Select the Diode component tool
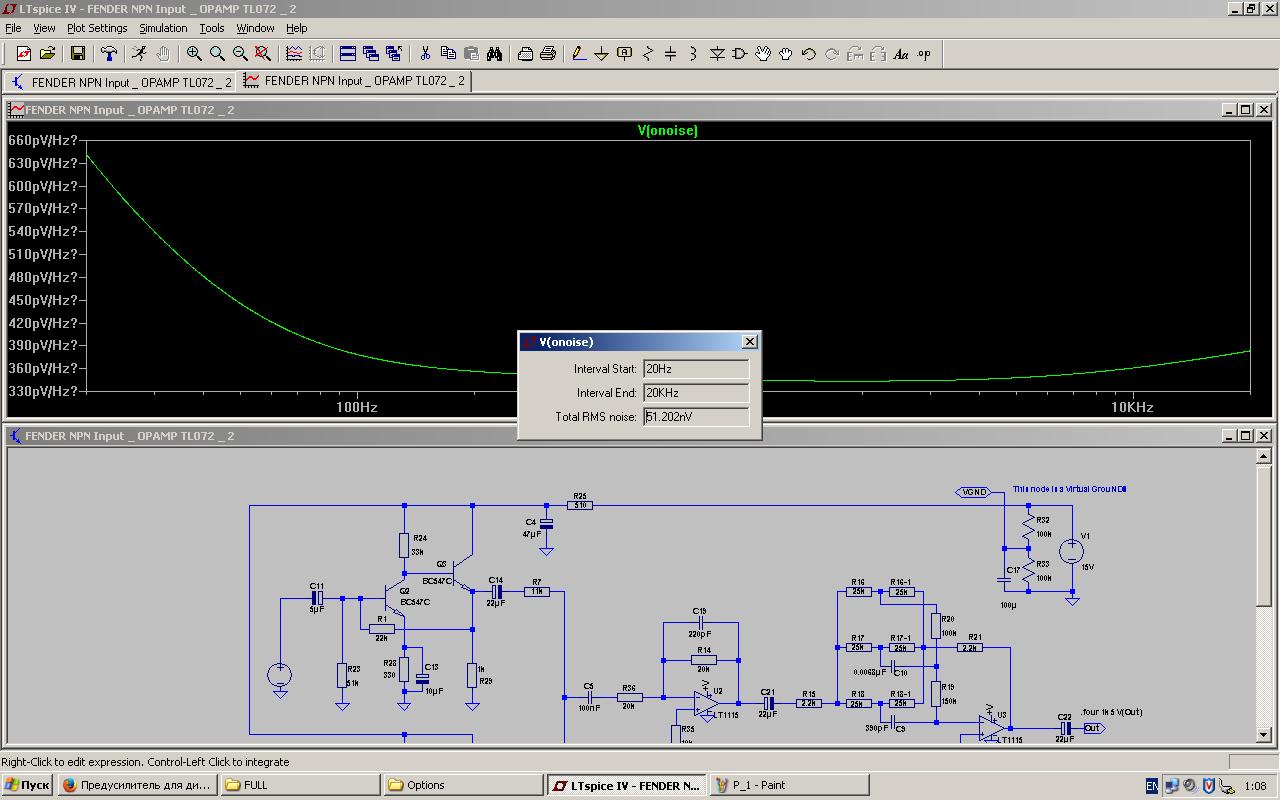 [x=717, y=54]
